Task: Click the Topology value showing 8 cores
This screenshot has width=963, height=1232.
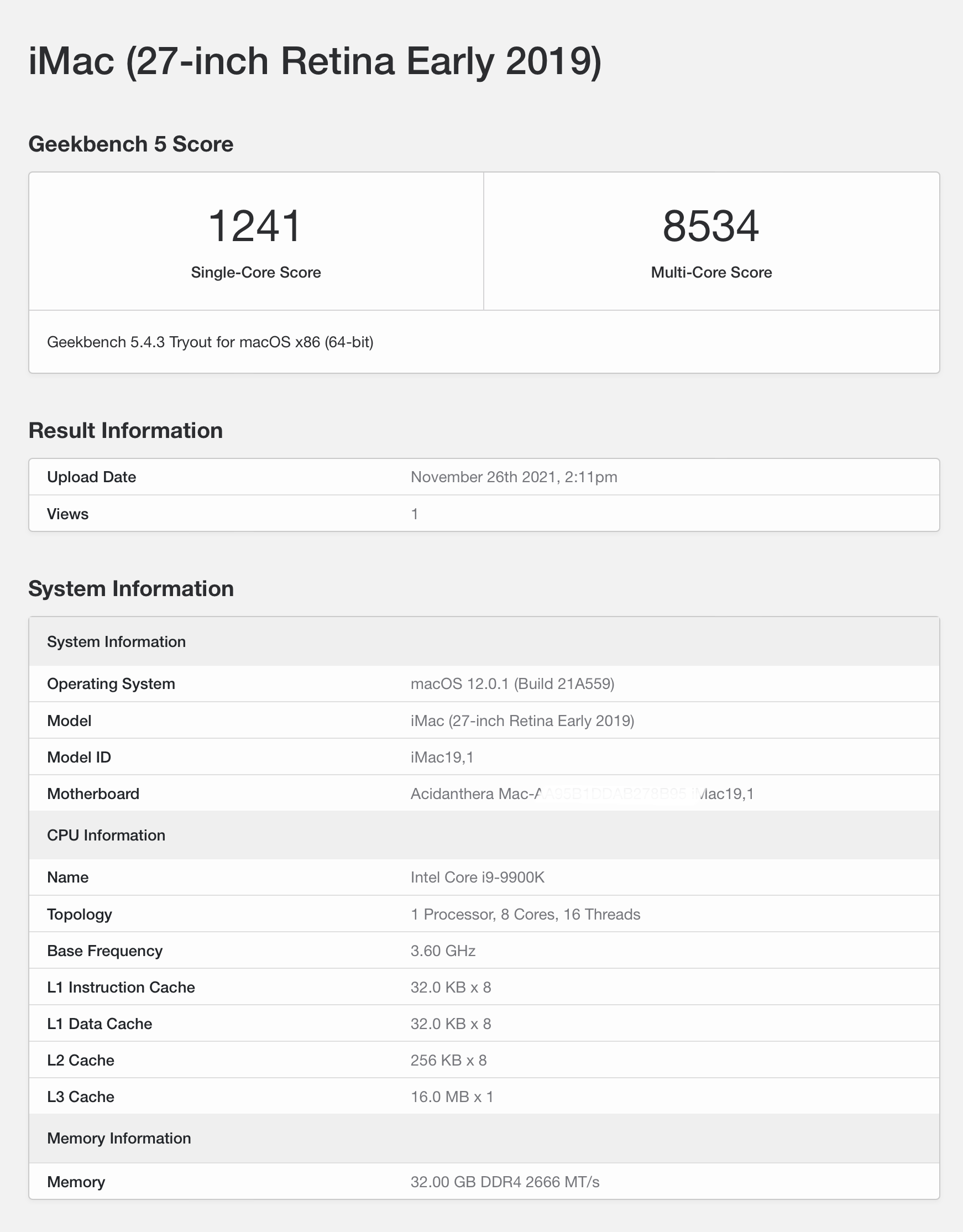Action: point(525,915)
